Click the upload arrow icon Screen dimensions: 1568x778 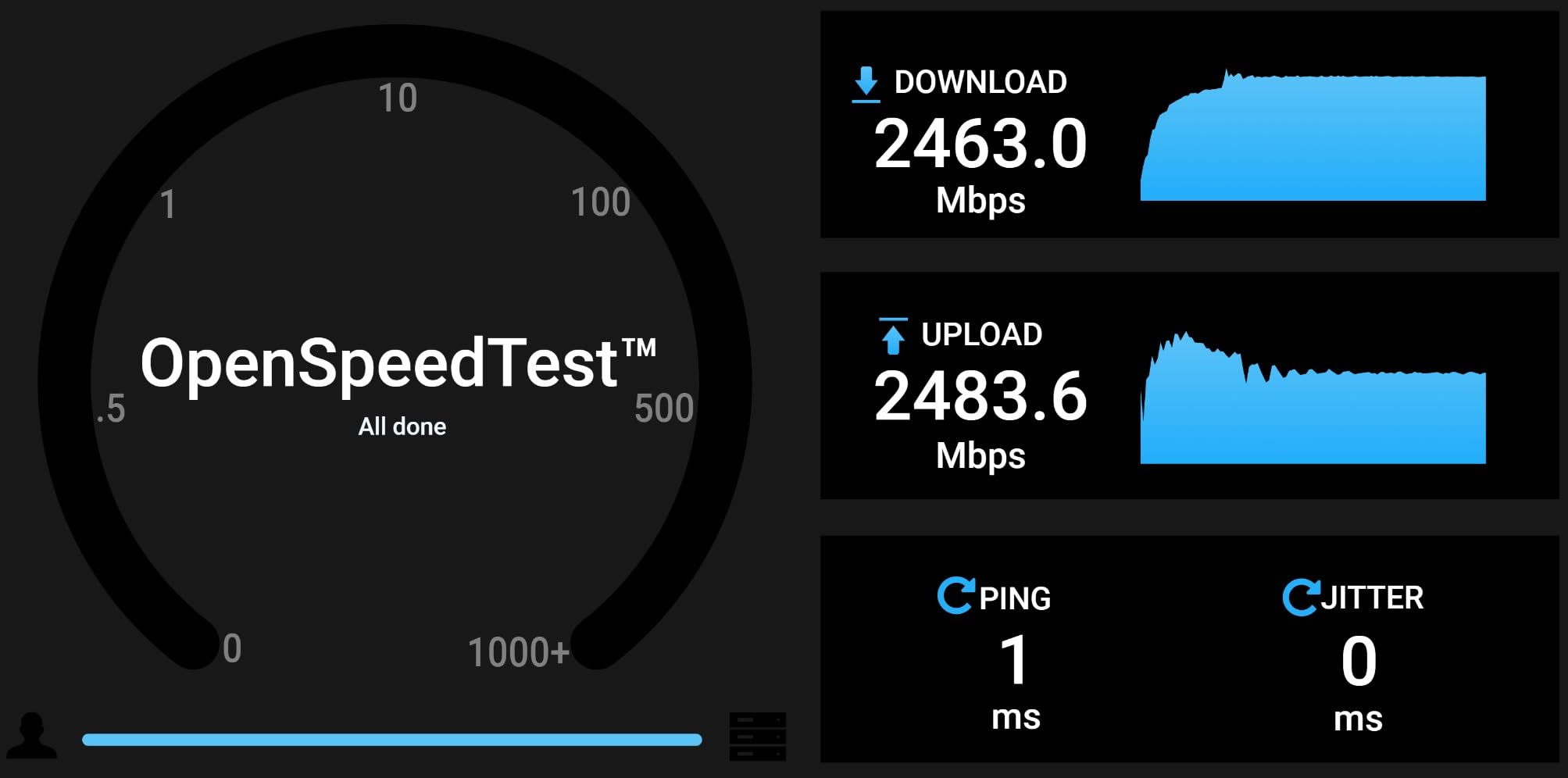click(x=893, y=336)
